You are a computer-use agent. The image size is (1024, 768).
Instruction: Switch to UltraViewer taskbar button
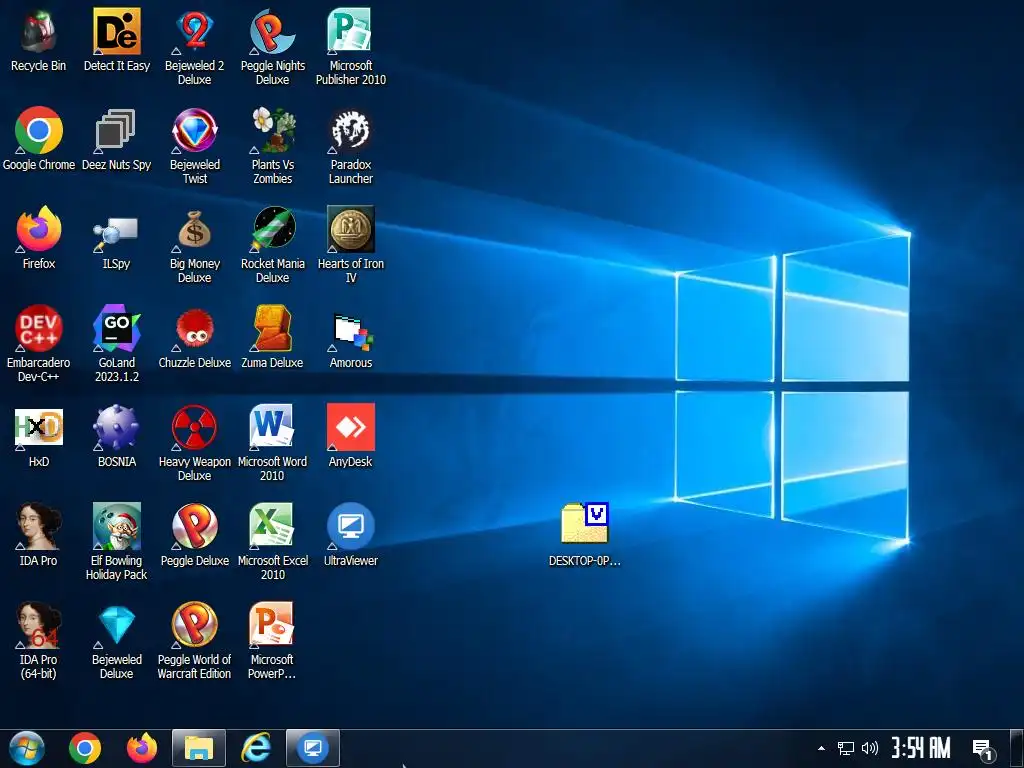coord(313,748)
